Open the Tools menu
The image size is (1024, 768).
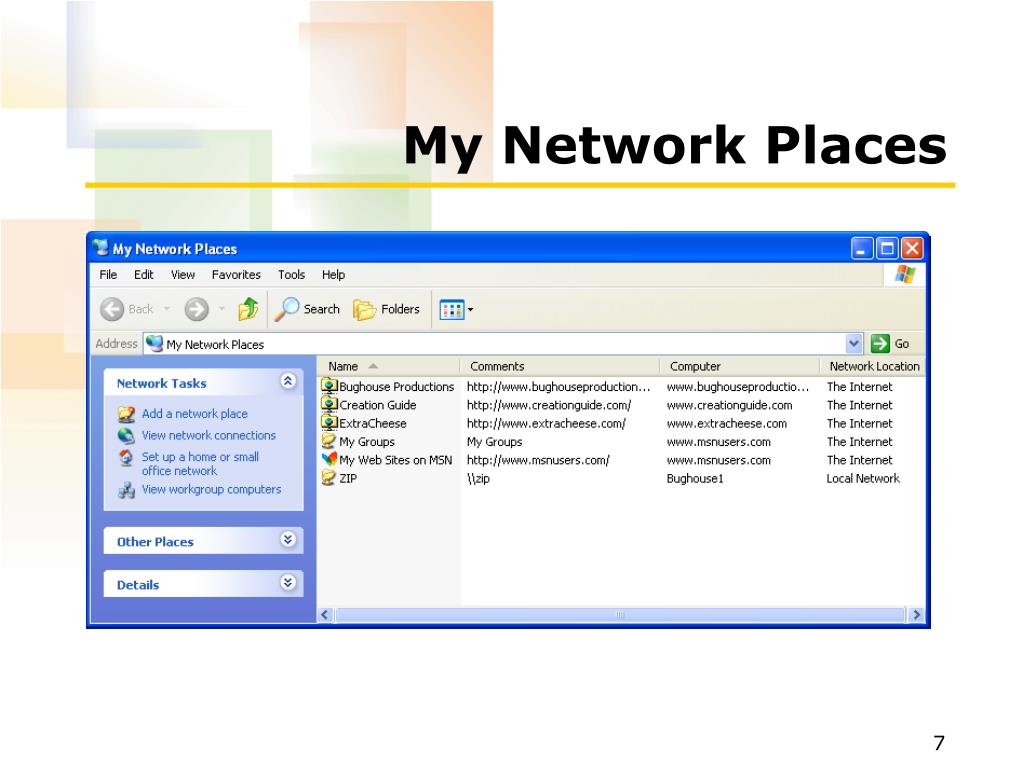click(291, 274)
